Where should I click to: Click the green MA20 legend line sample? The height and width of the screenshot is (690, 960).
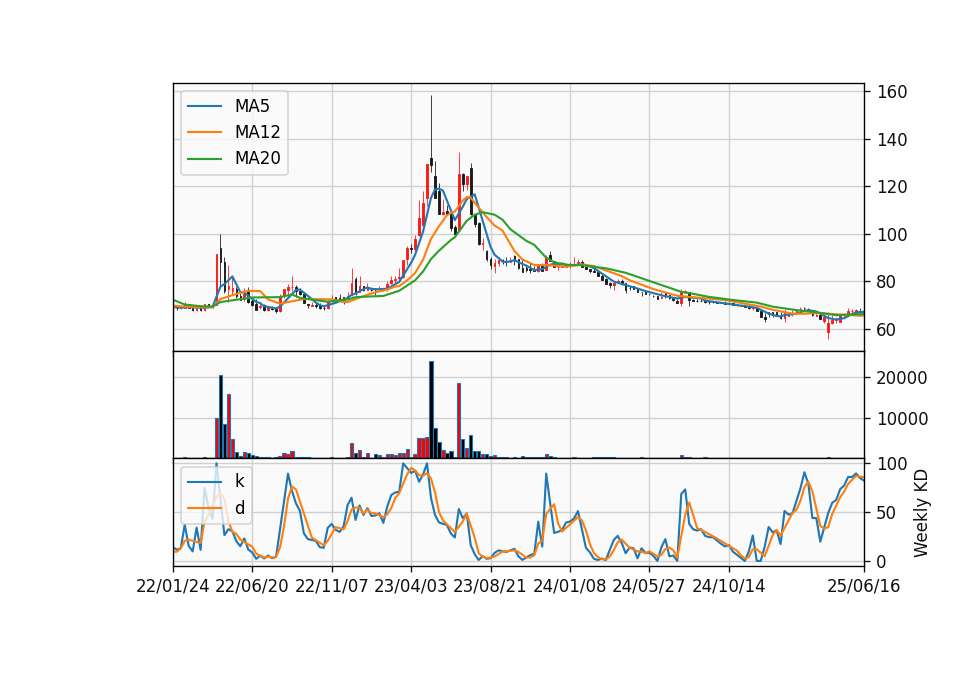coord(204,159)
